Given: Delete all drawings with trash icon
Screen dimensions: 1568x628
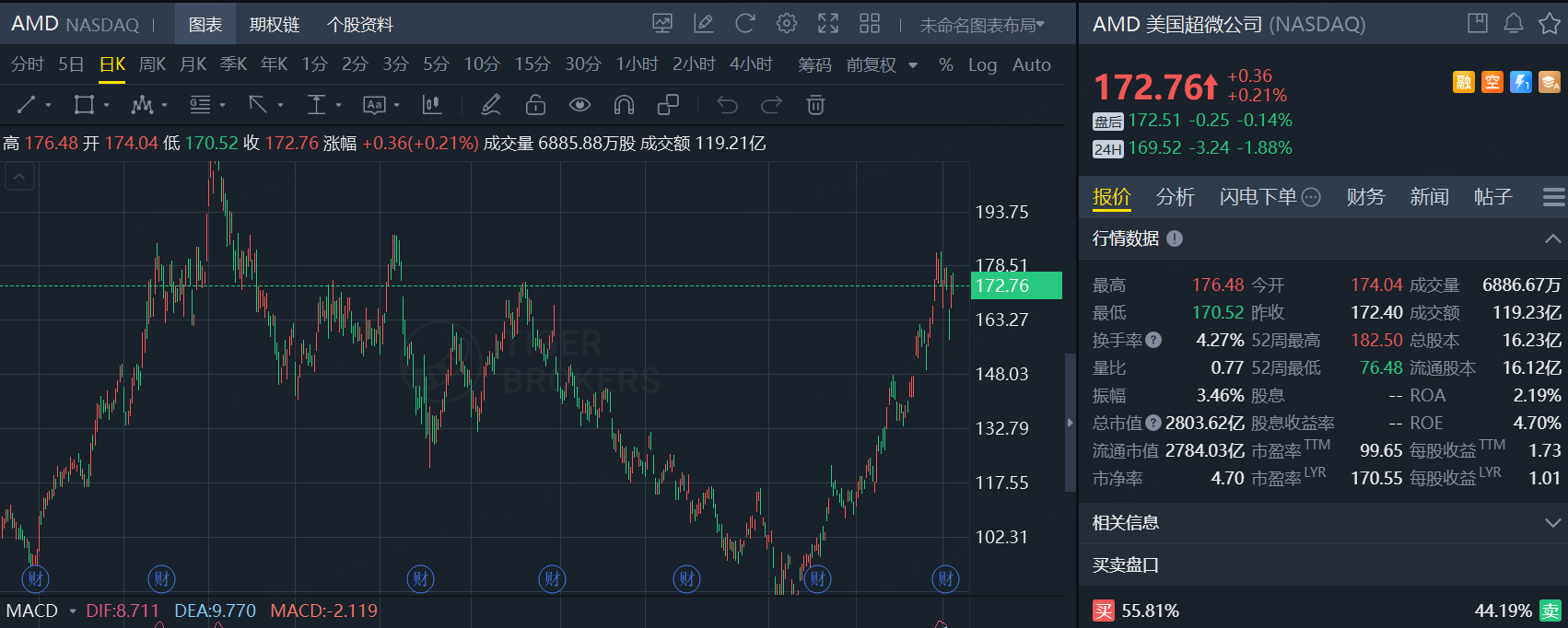Looking at the screenshot, I should pos(815,105).
